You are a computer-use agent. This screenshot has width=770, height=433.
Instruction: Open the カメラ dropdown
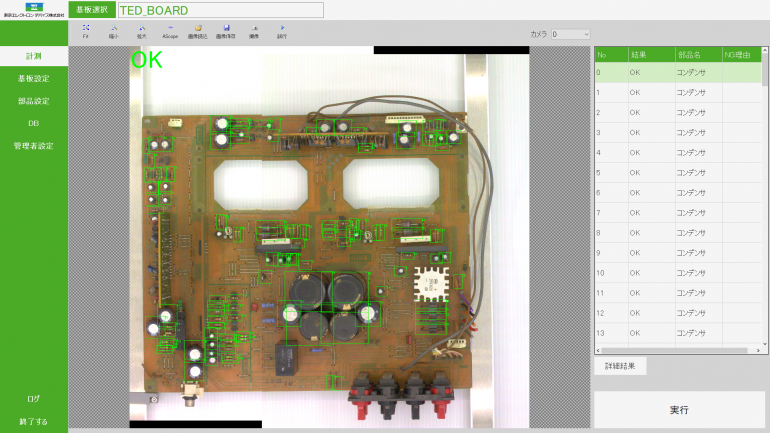(570, 34)
